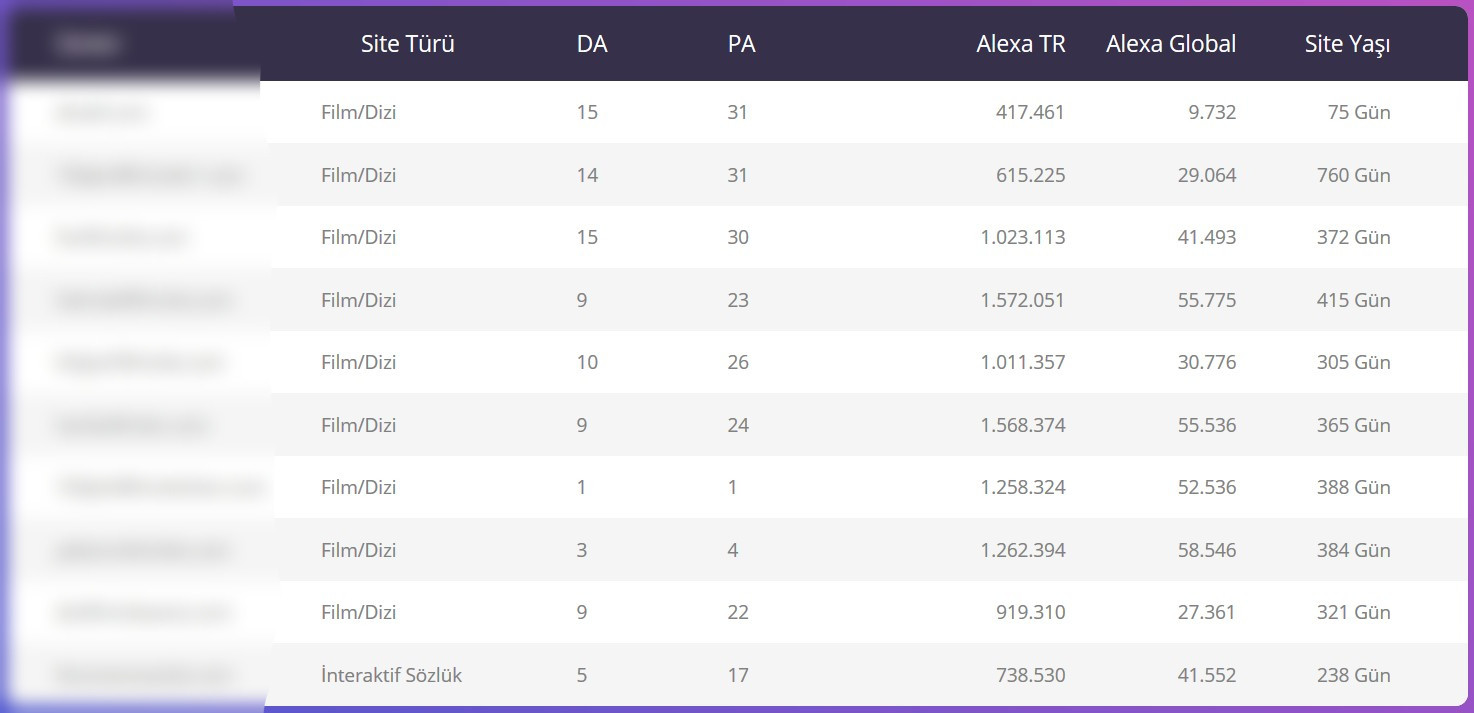1474x713 pixels.
Task: Select the 305 Gün site age cell
Action: pos(1353,362)
